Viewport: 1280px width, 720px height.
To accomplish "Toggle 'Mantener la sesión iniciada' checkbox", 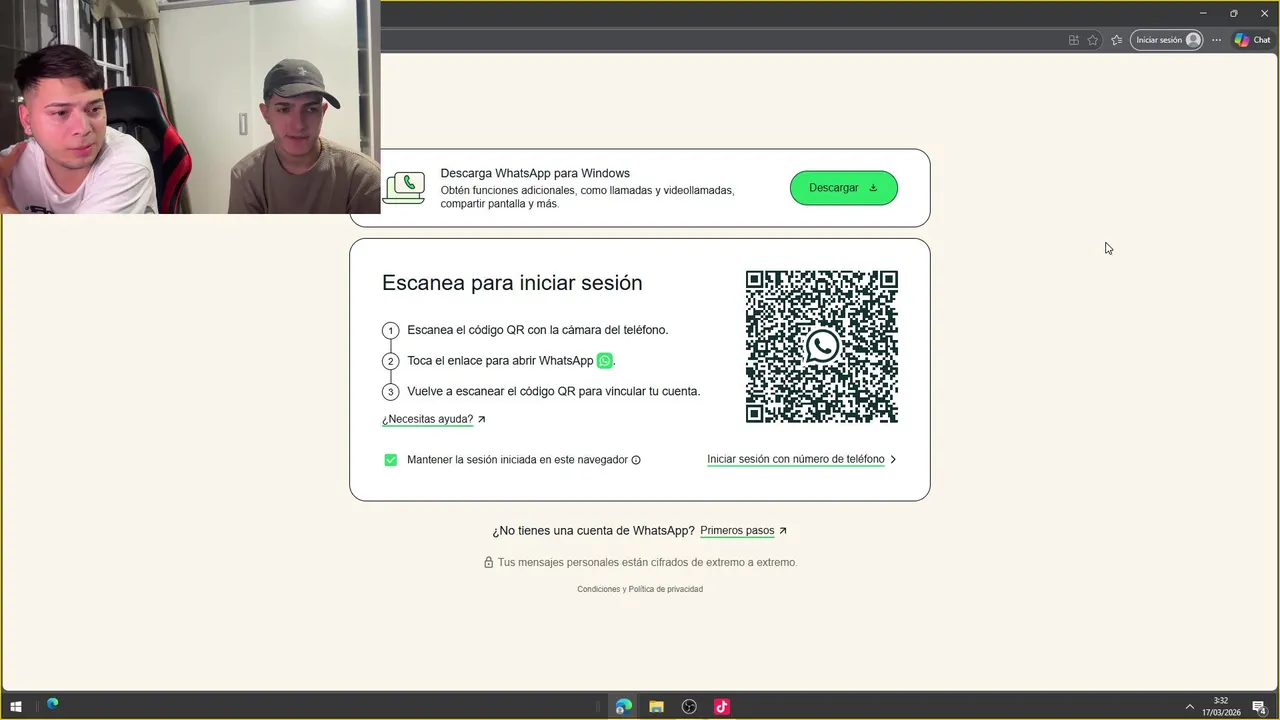I will pos(391,460).
